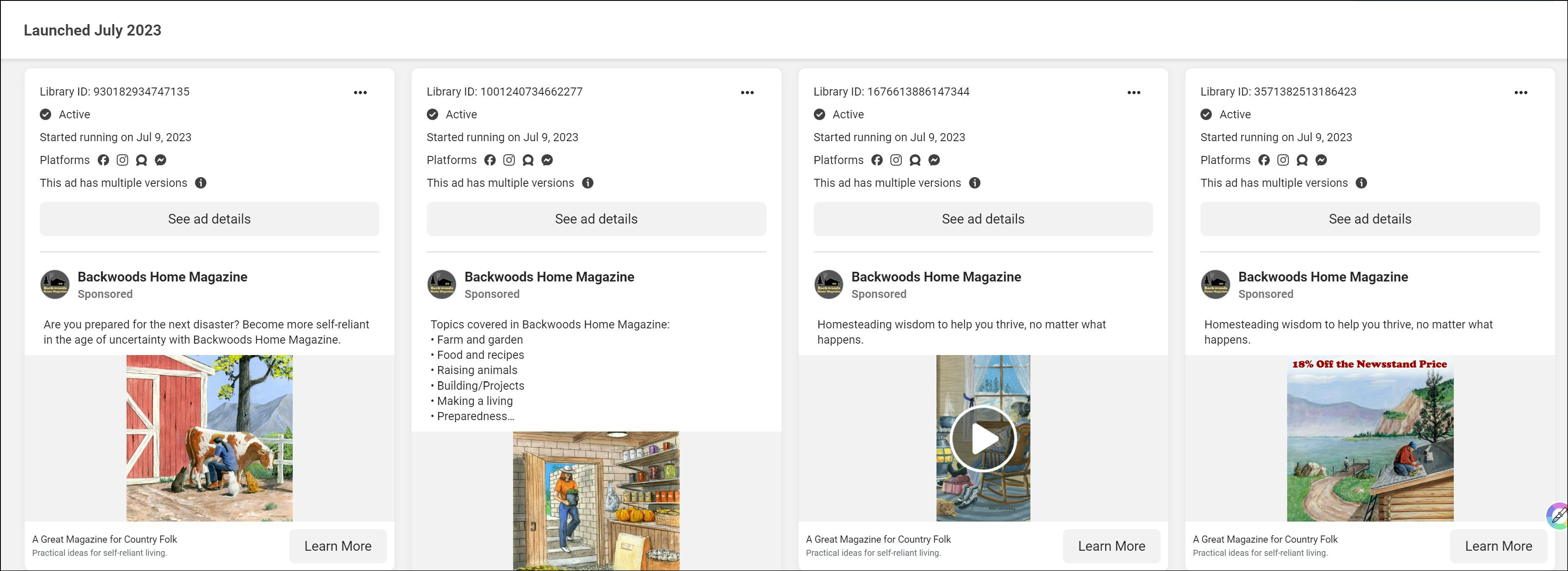The width and height of the screenshot is (1568, 571).
Task: Click Backwoods Home Magazine avatar in ad 3571382513186423
Action: click(1216, 284)
